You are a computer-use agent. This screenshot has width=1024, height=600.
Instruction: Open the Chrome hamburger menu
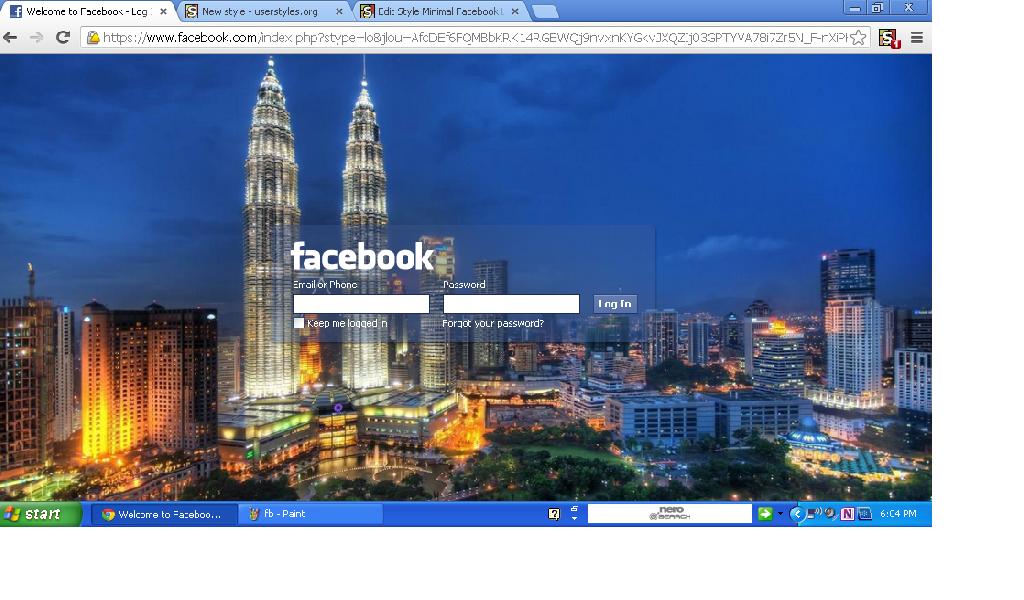(x=917, y=38)
